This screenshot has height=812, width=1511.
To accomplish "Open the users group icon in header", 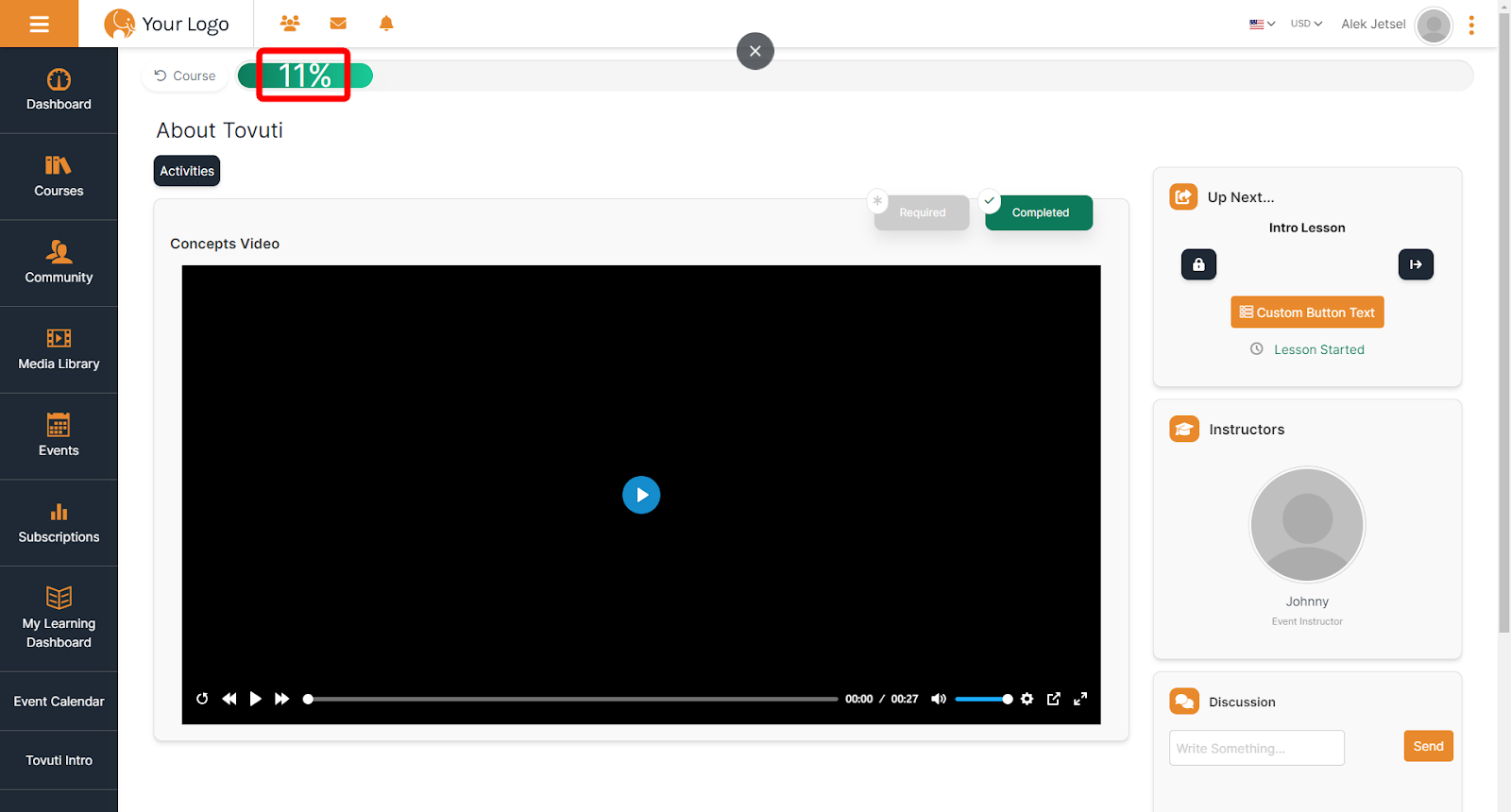I will tap(290, 23).
